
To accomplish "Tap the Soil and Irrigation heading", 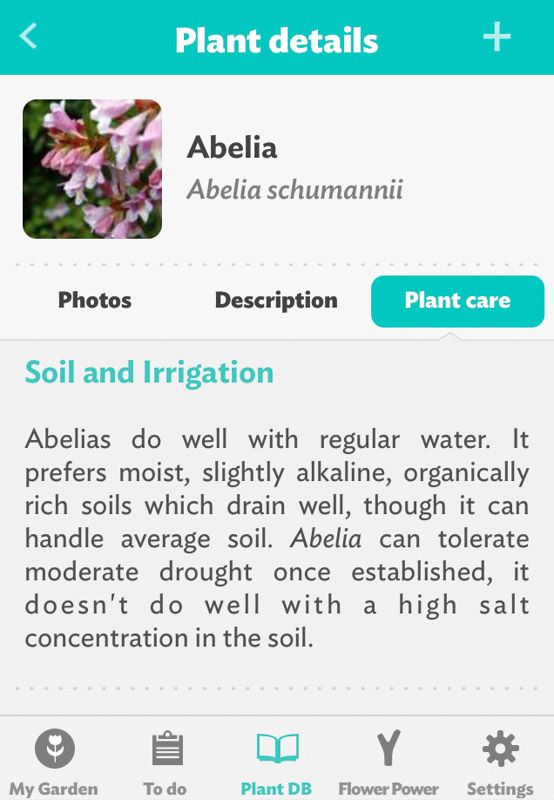I will (149, 372).
